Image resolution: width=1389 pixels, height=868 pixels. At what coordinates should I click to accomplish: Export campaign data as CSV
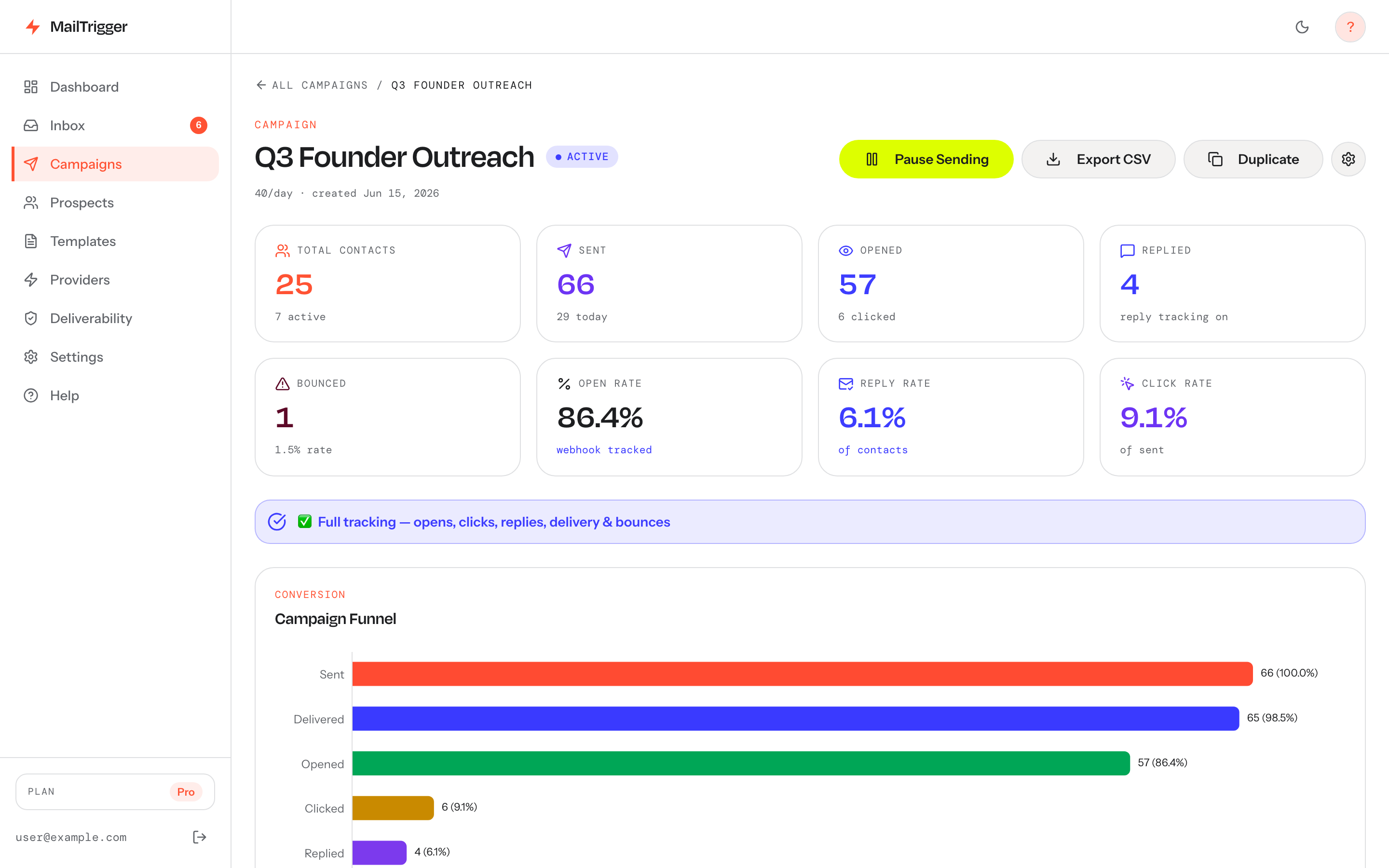[1098, 159]
